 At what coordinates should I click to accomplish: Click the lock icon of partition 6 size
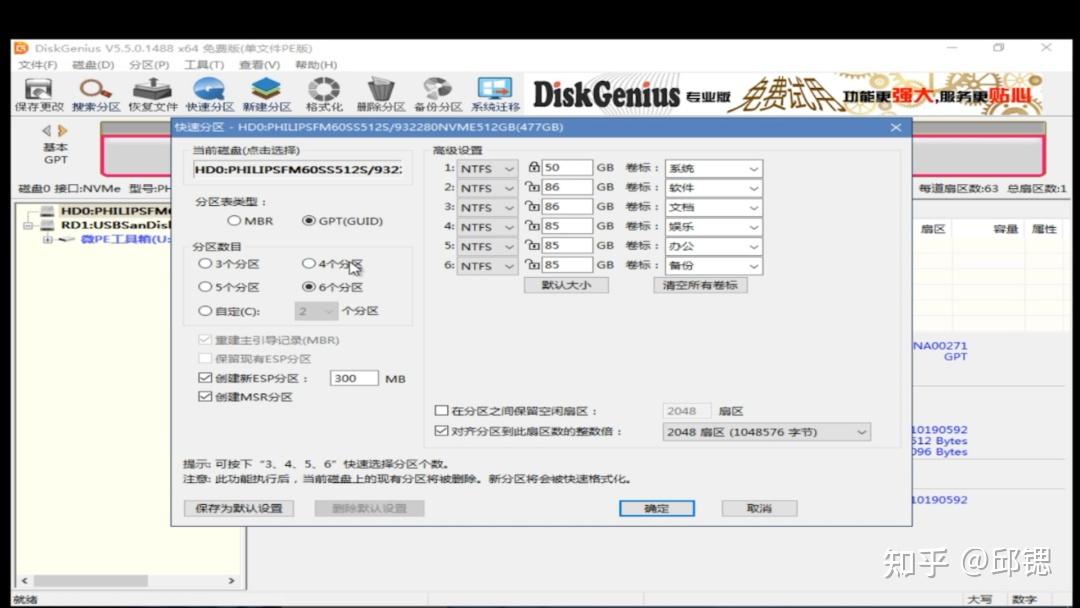point(532,264)
